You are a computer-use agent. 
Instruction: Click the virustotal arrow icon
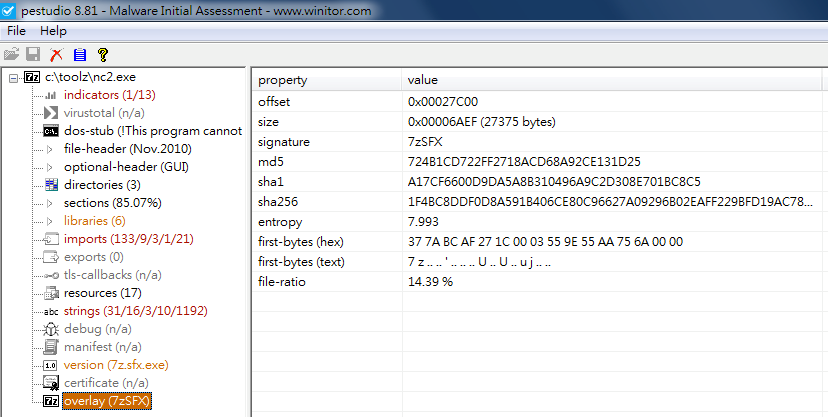click(x=51, y=113)
